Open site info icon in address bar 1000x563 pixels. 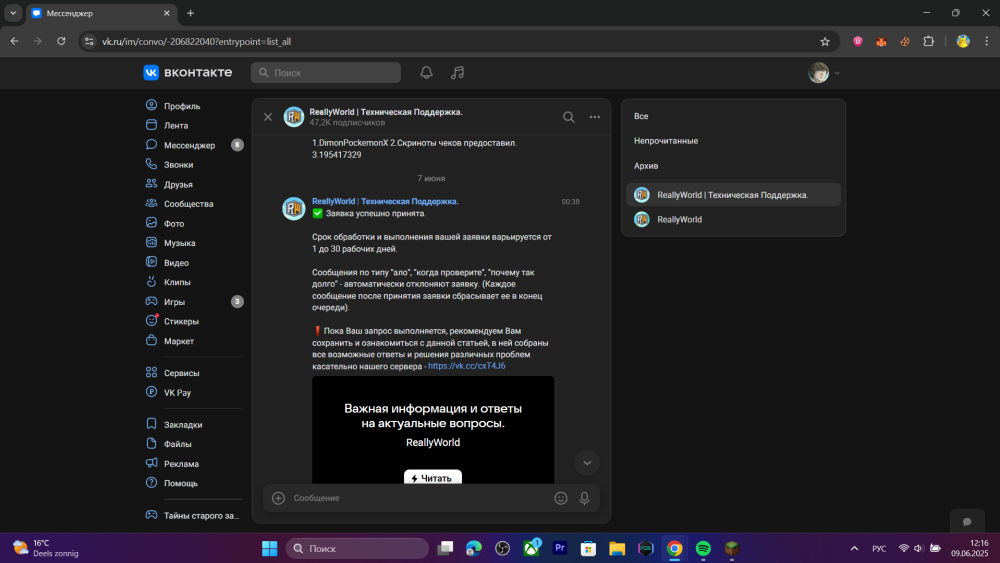coord(89,41)
